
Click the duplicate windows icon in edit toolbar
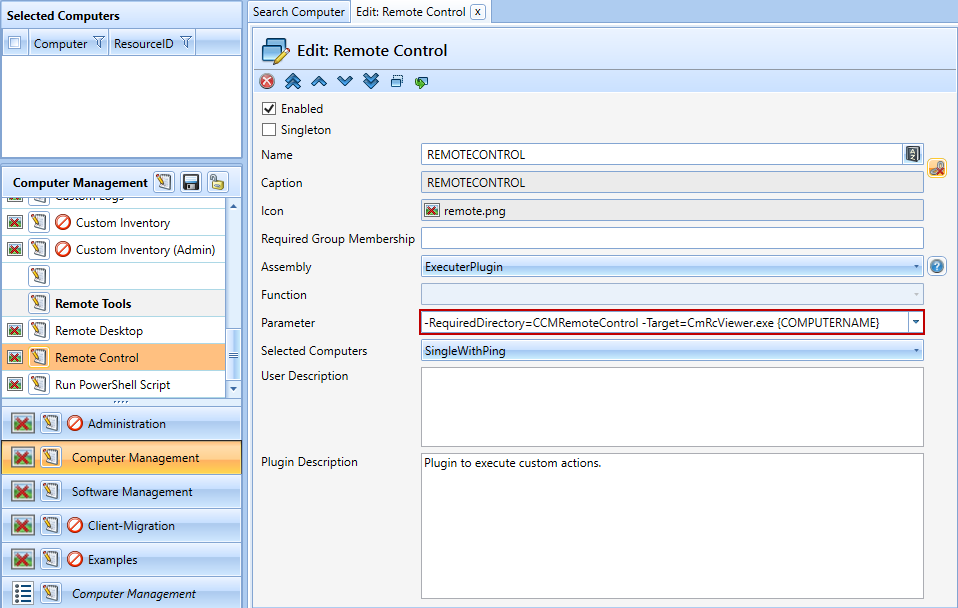coord(397,81)
